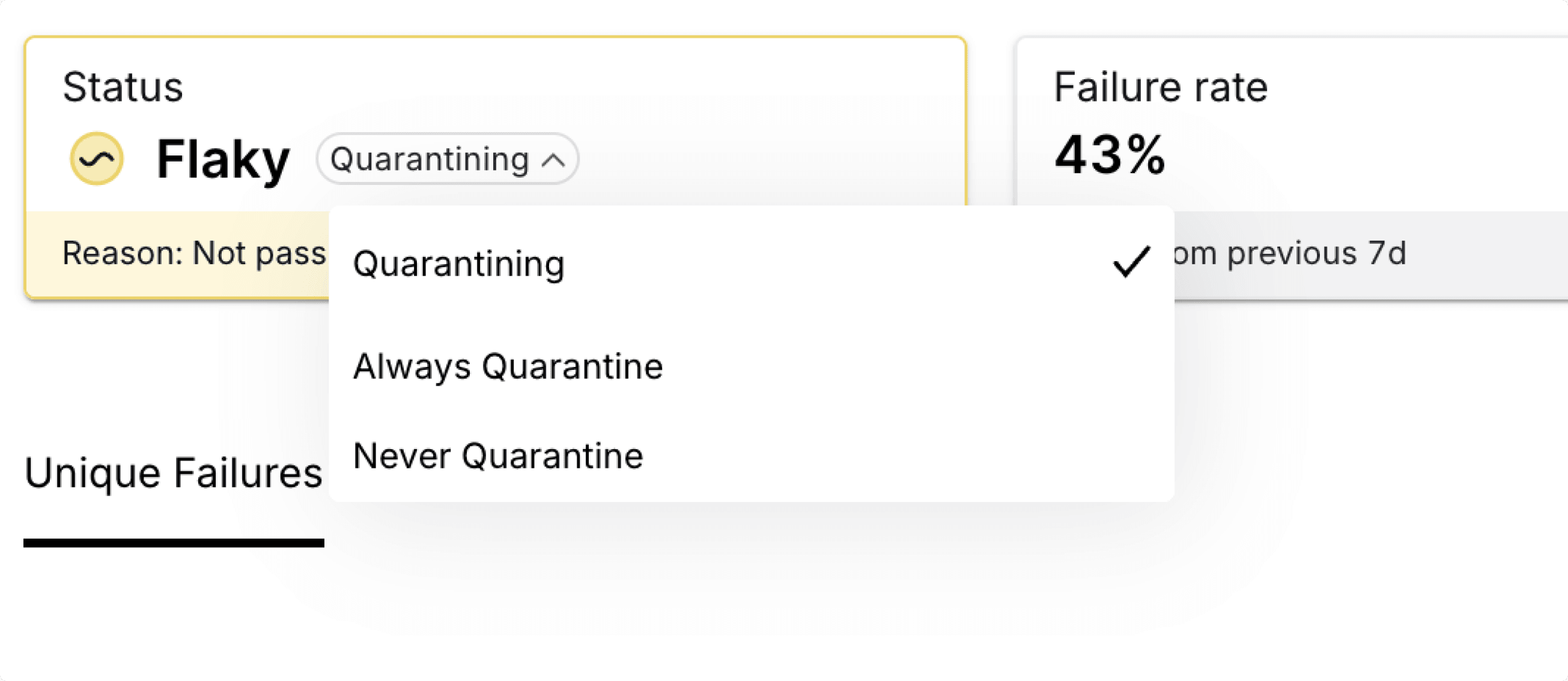Click the yellow Flaky status icon
Screen dimensions: 1568x681
click(x=97, y=158)
